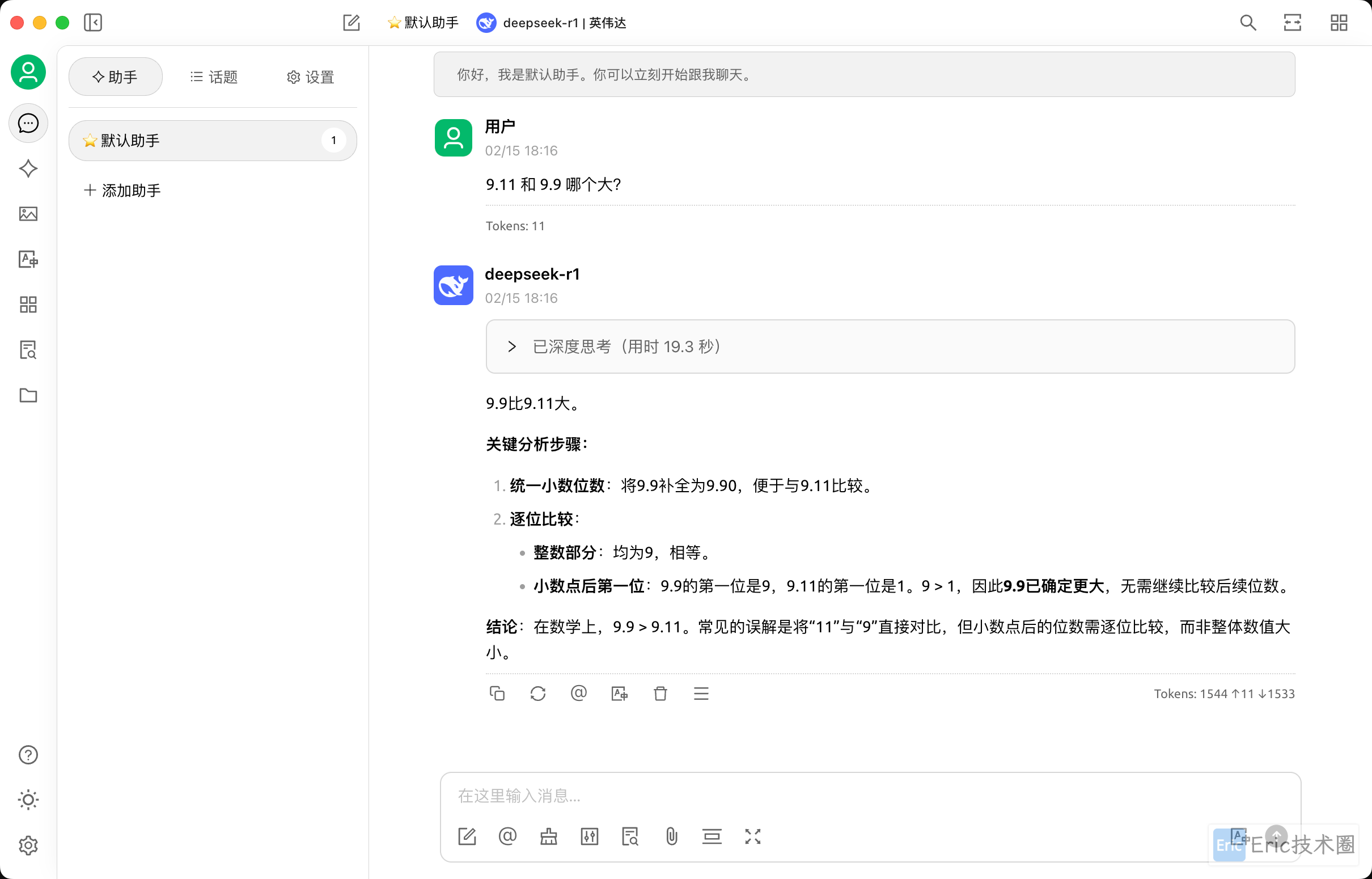This screenshot has height=879, width=1372.
Task: Open the translate icon in the sidebar
Action: [28, 260]
